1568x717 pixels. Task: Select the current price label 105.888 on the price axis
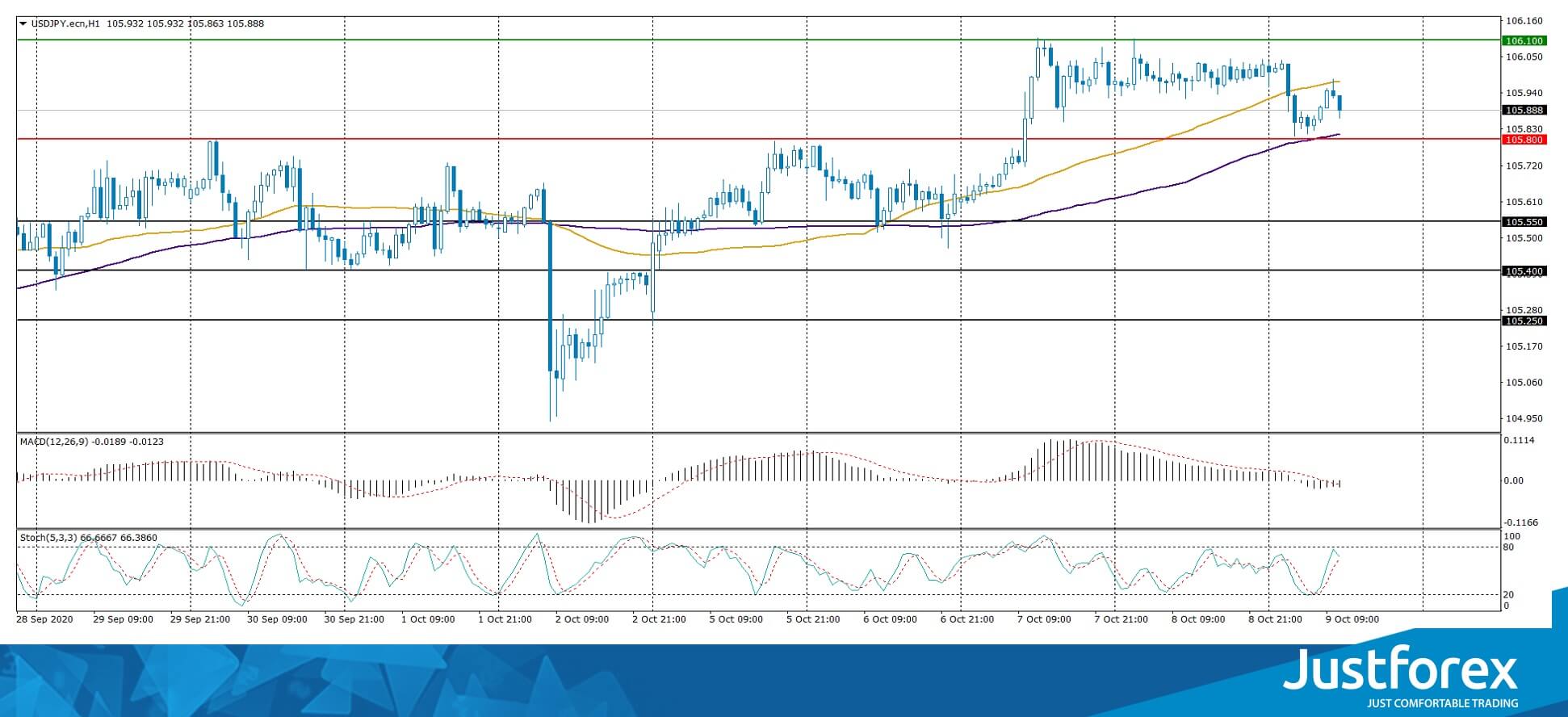(x=1524, y=111)
